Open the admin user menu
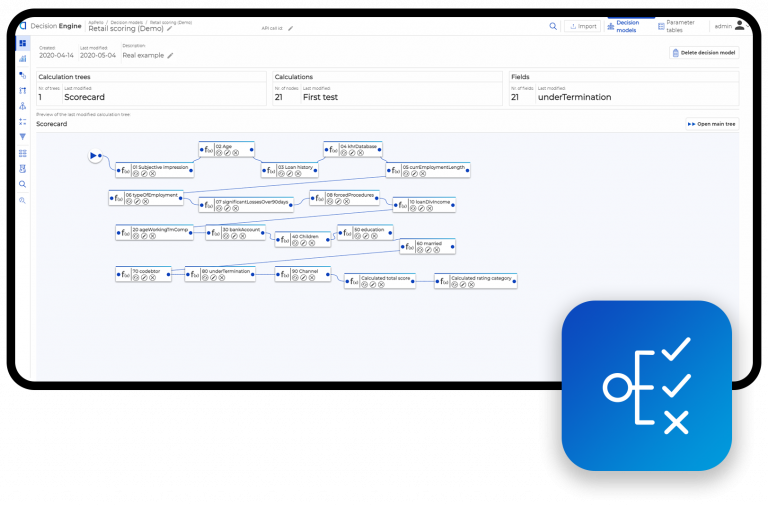Screen dimensions: 768x506 point(723,26)
